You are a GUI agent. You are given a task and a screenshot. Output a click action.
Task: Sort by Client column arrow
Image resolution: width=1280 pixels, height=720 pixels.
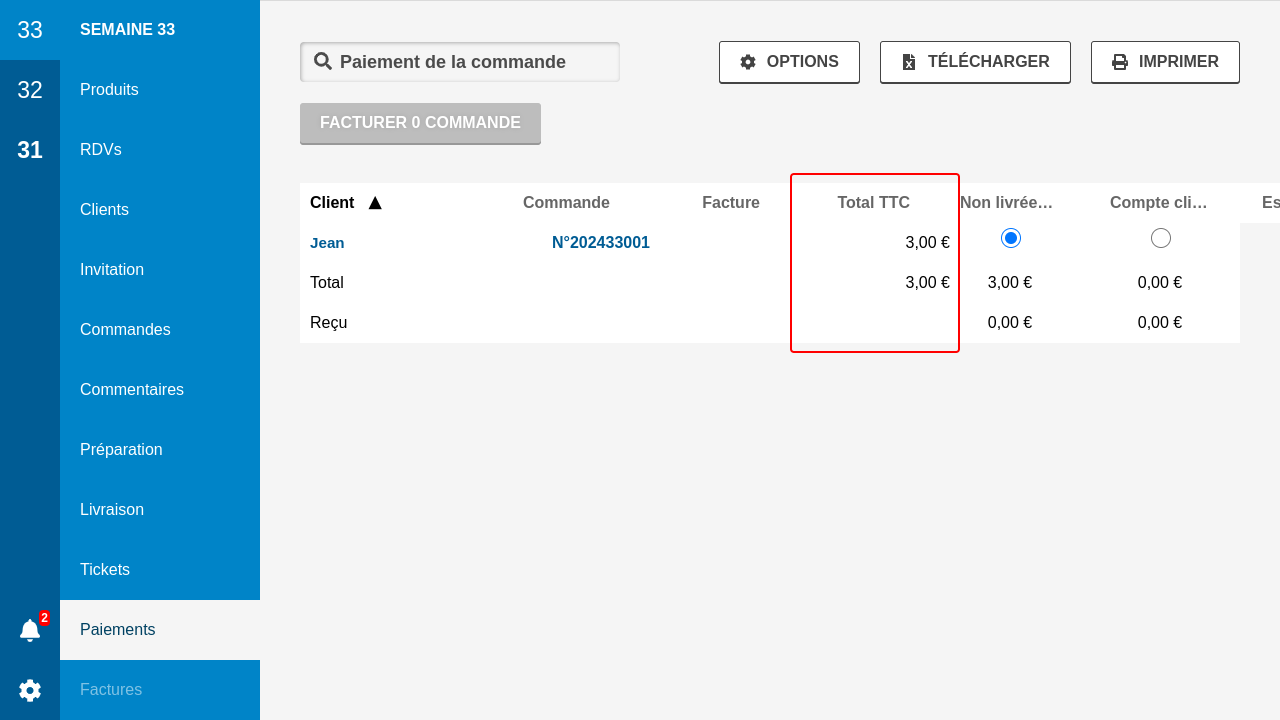pyautogui.click(x=375, y=203)
